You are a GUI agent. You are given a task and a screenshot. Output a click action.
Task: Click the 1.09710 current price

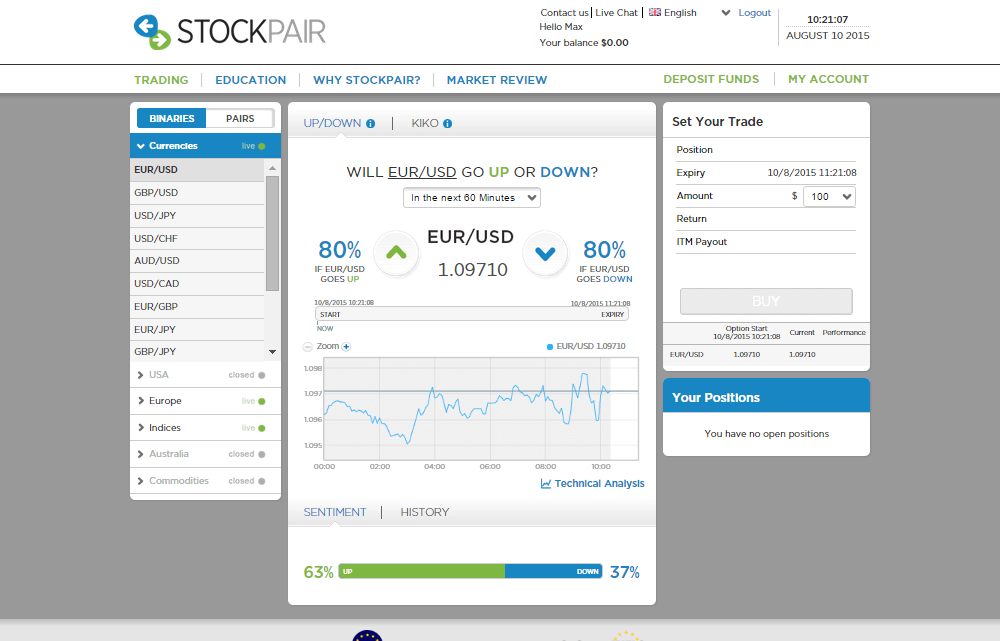(x=473, y=270)
